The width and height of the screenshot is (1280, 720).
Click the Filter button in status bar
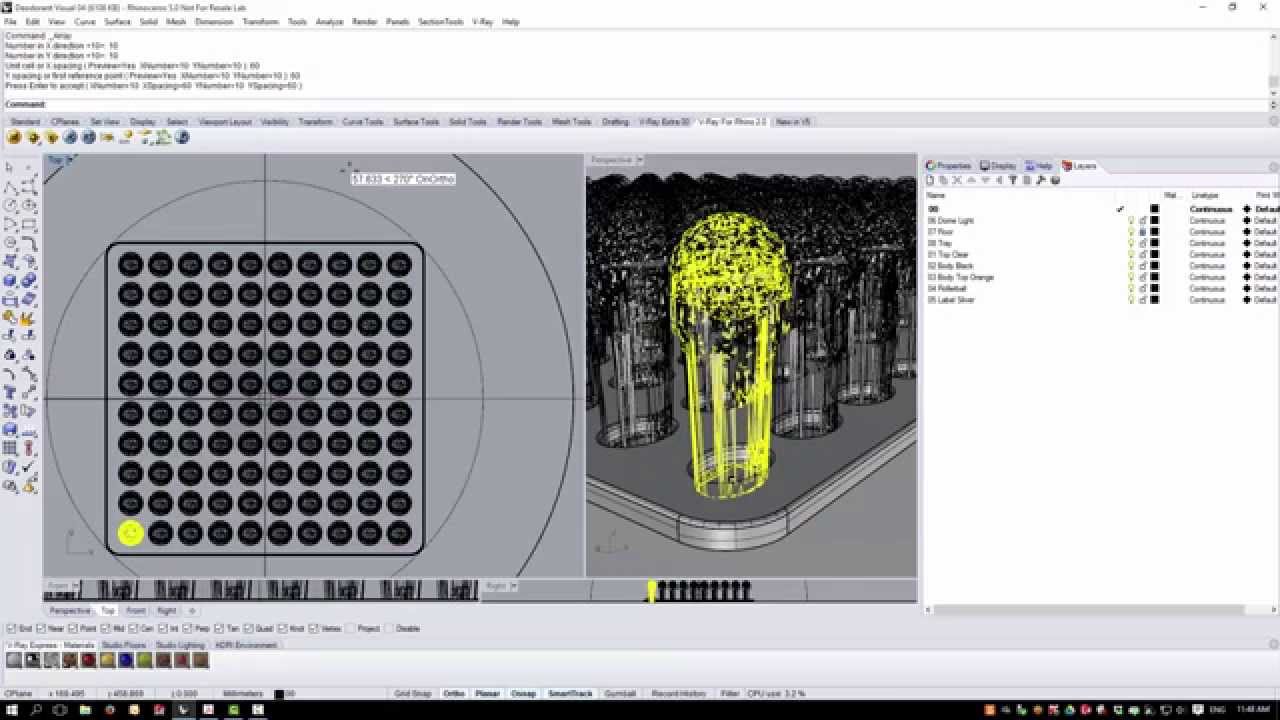coord(730,693)
